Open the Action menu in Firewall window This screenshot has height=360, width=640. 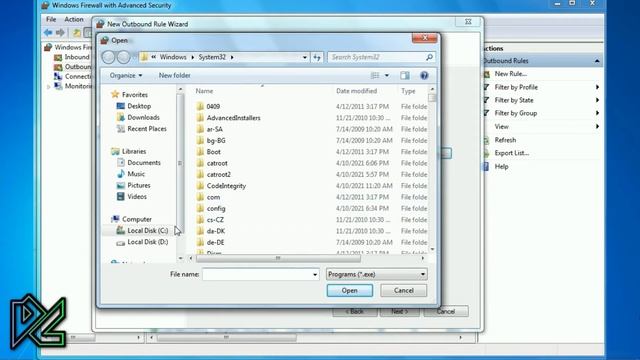74,20
